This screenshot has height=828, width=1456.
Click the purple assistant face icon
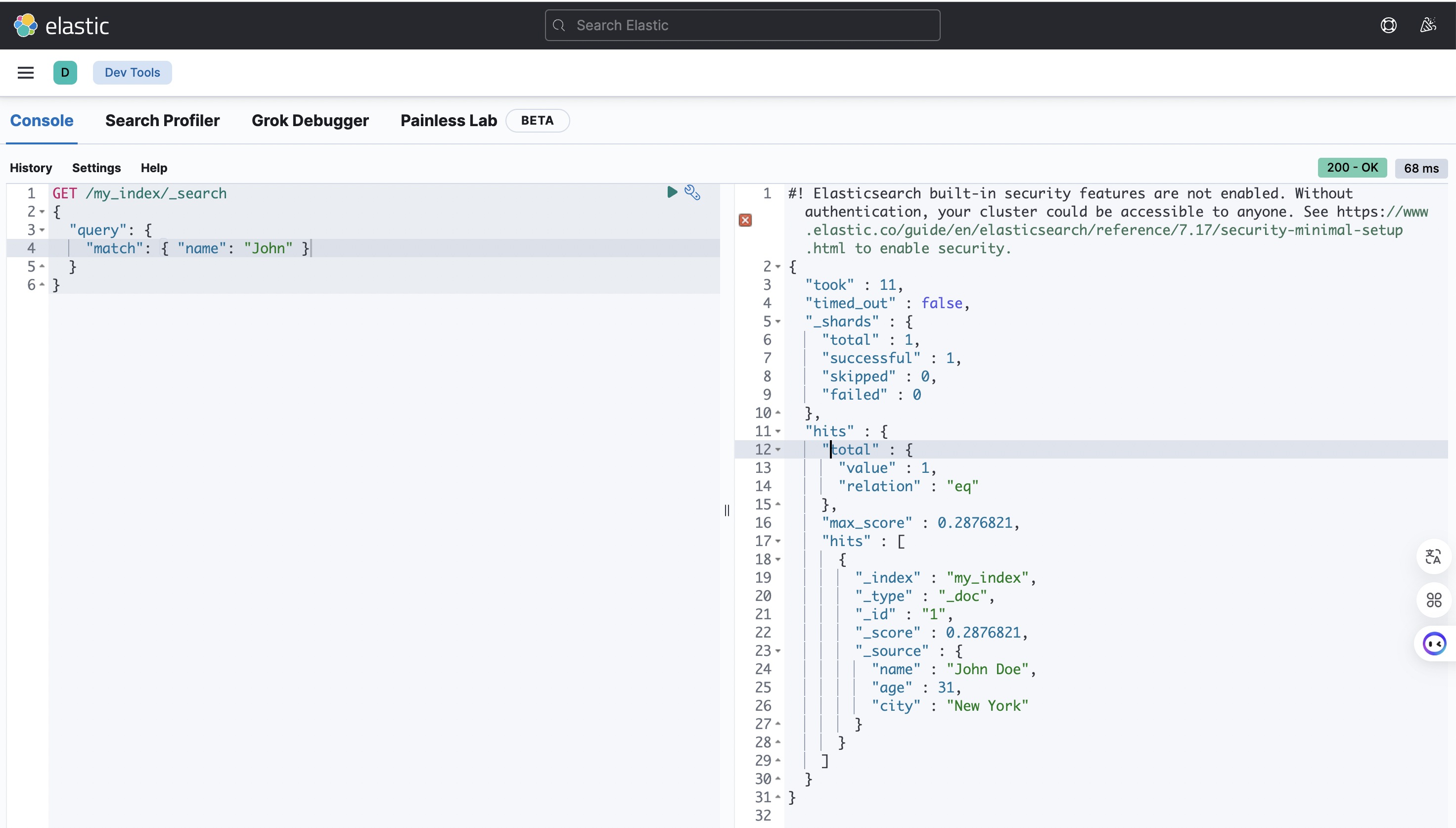[1434, 644]
